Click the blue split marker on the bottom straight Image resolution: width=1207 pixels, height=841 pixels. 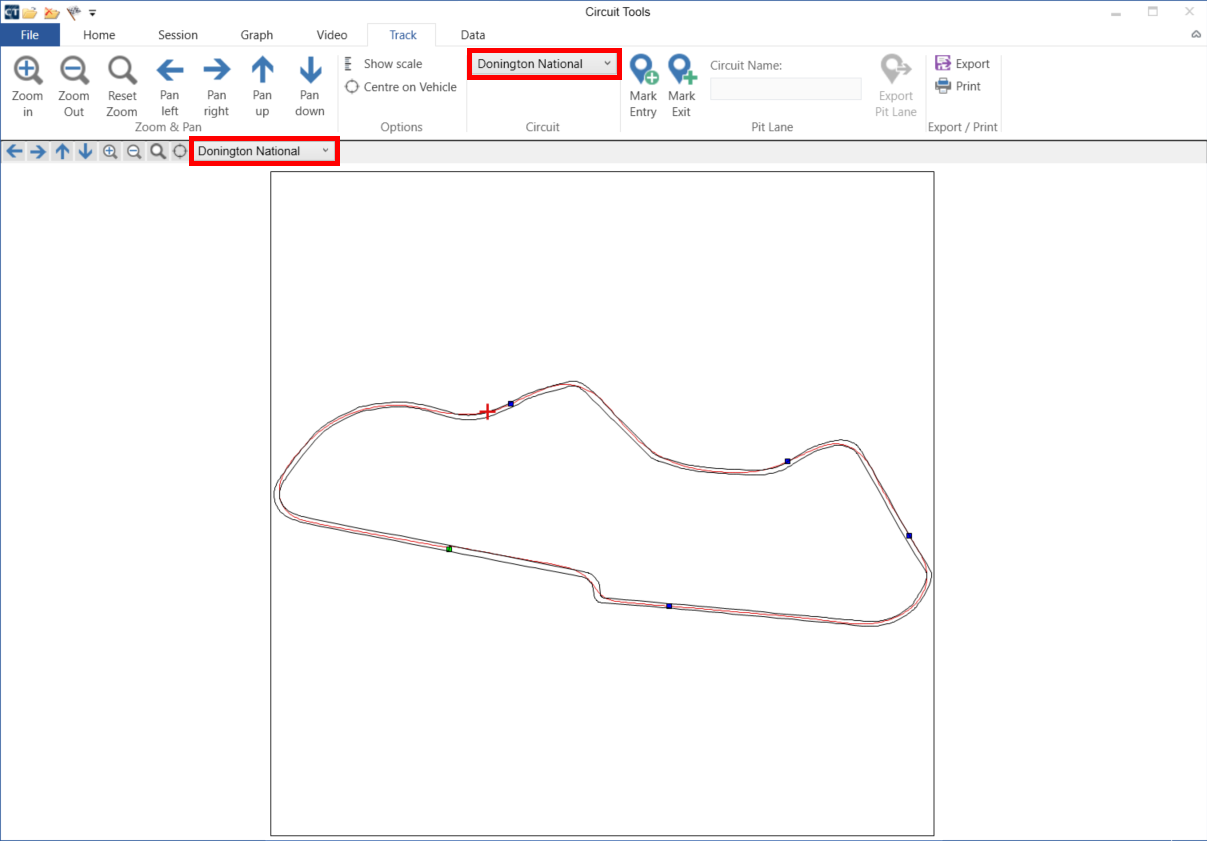tap(669, 606)
